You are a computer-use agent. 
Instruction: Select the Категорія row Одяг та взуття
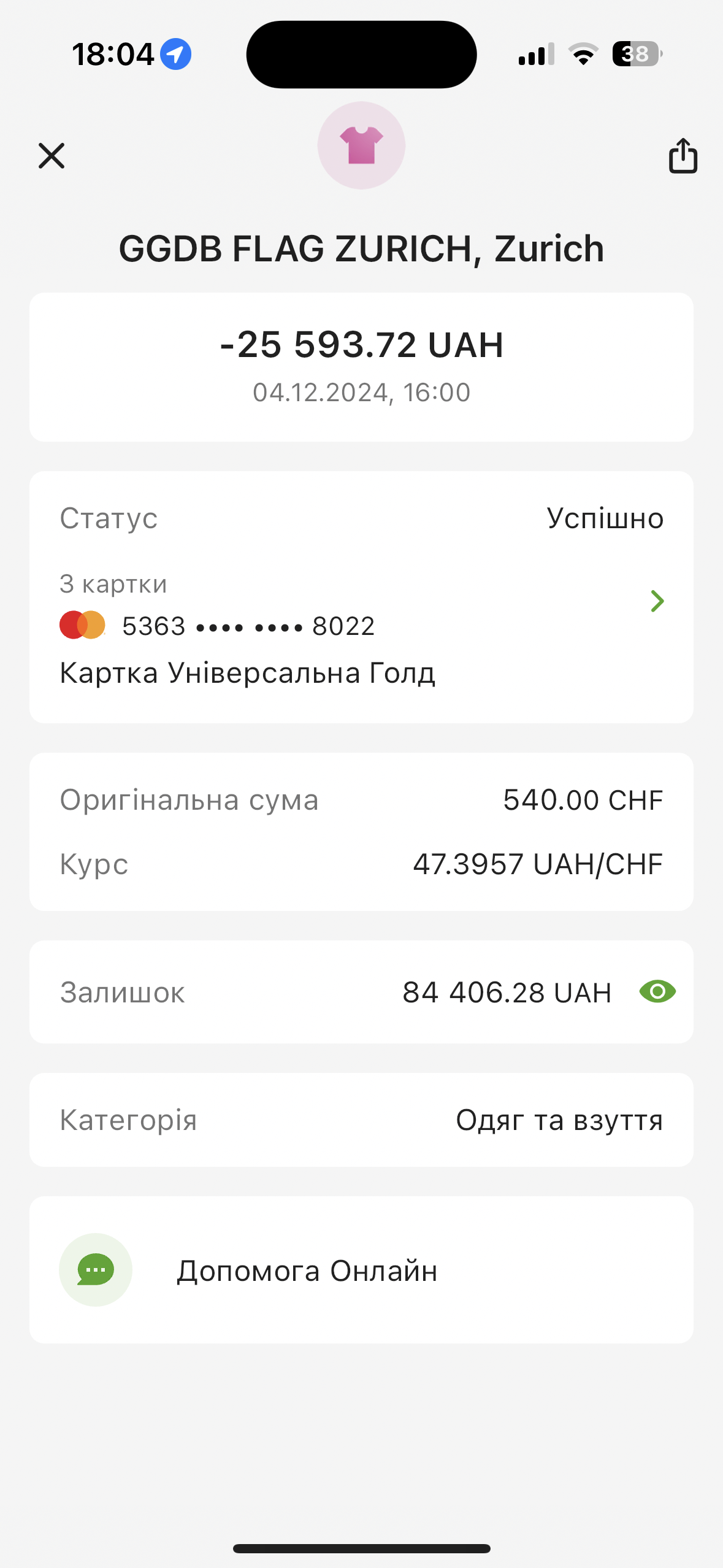(361, 1120)
